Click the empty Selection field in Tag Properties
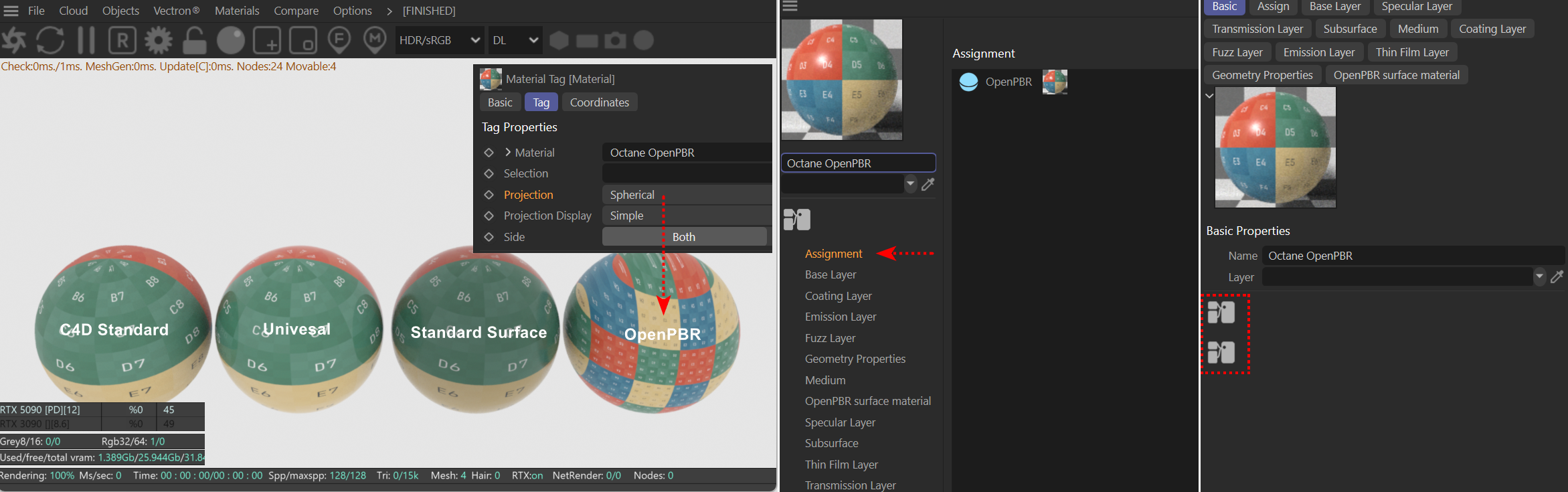The width and height of the screenshot is (1568, 492). pyautogui.click(x=687, y=173)
